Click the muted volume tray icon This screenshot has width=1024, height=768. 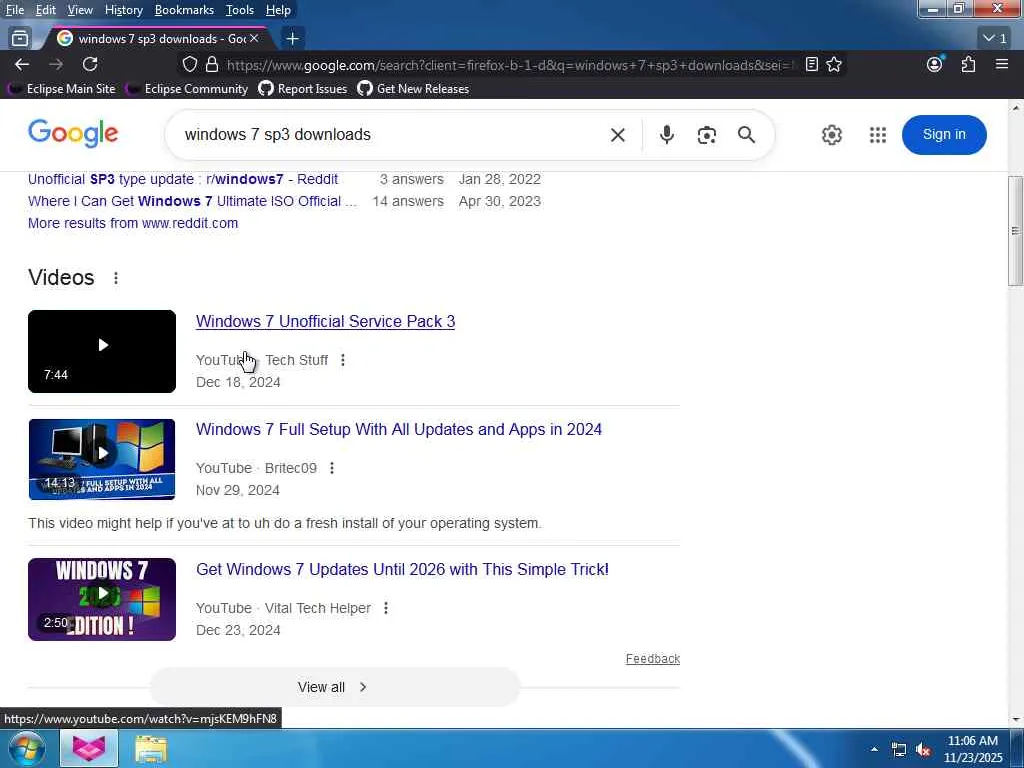click(923, 750)
